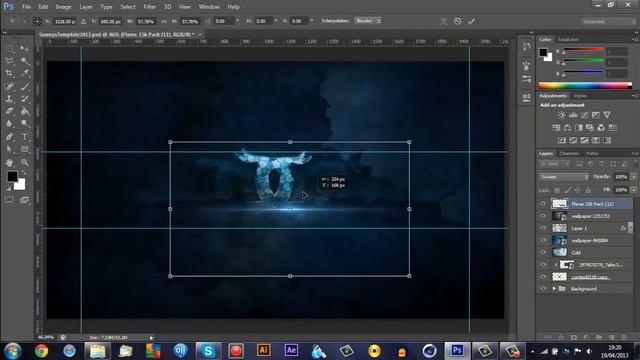
Task: Switch to the Paths tab
Action: [x=592, y=153]
